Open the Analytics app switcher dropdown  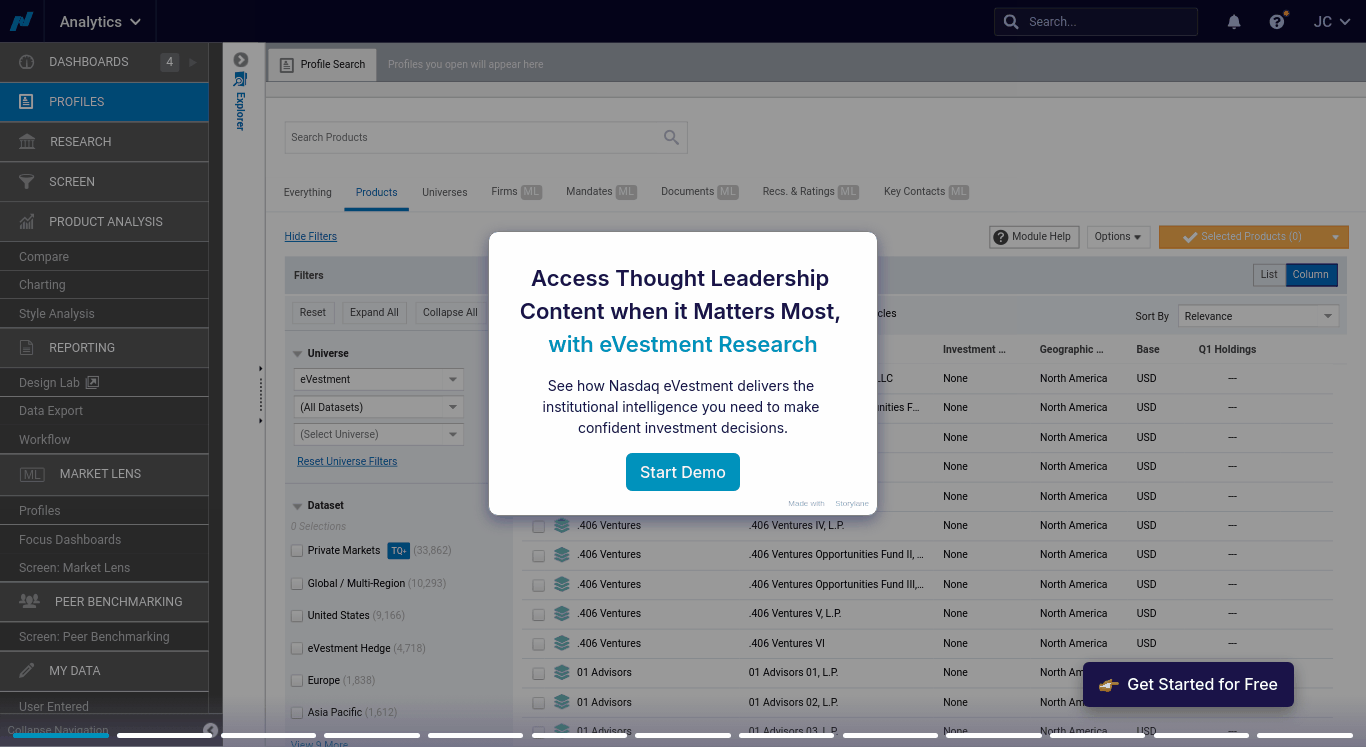(100, 22)
